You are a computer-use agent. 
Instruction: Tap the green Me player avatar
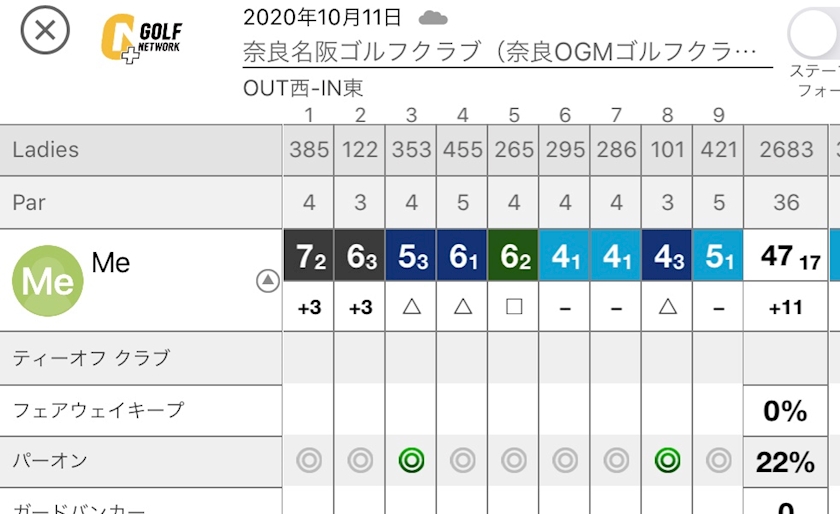48,280
